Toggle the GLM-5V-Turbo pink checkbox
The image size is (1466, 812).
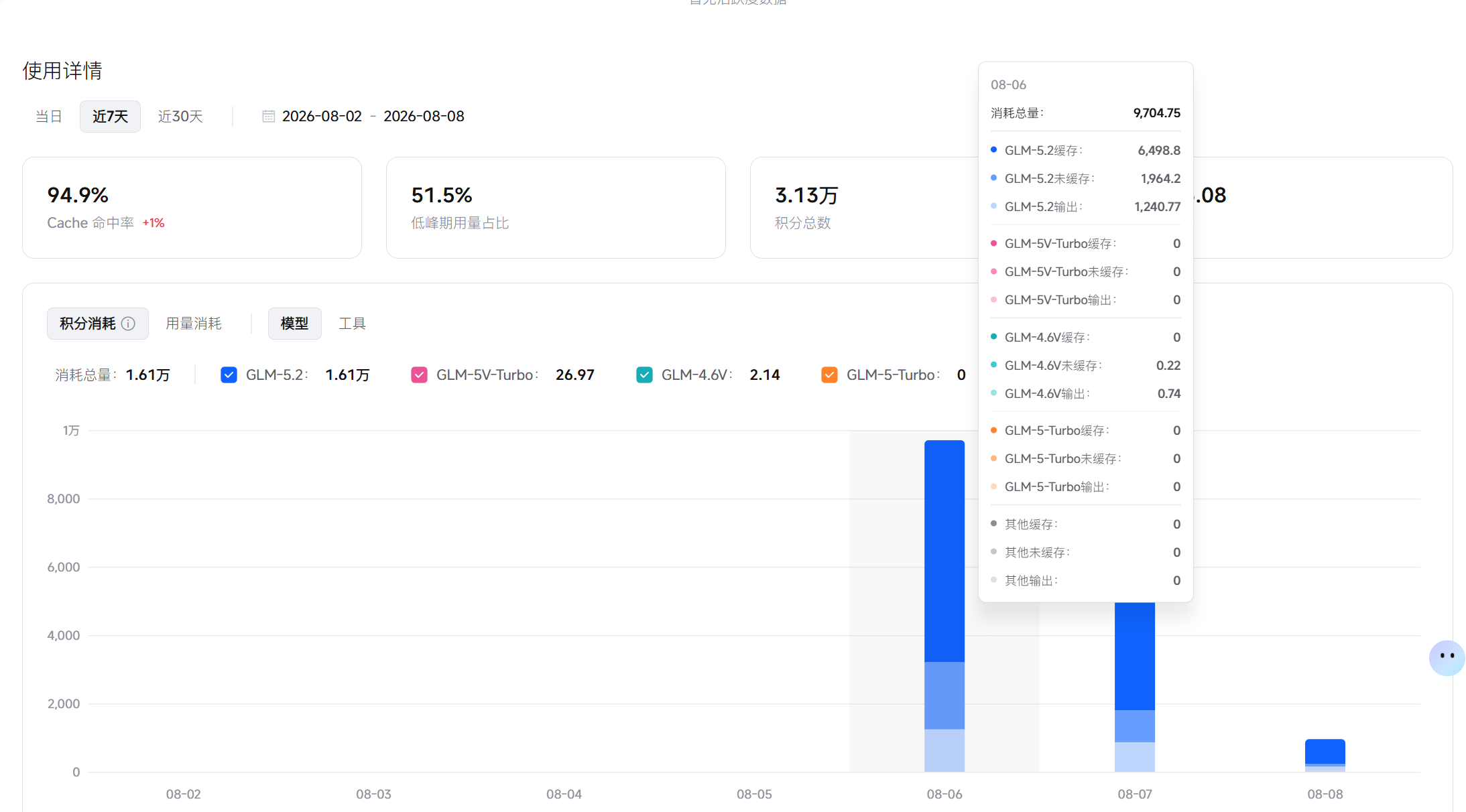tap(419, 375)
